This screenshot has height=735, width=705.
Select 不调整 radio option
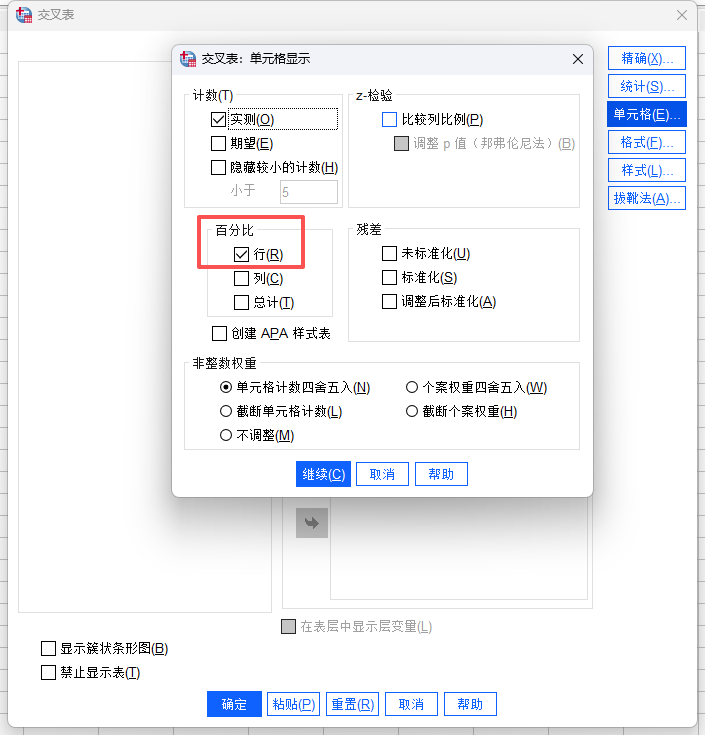[x=226, y=435]
